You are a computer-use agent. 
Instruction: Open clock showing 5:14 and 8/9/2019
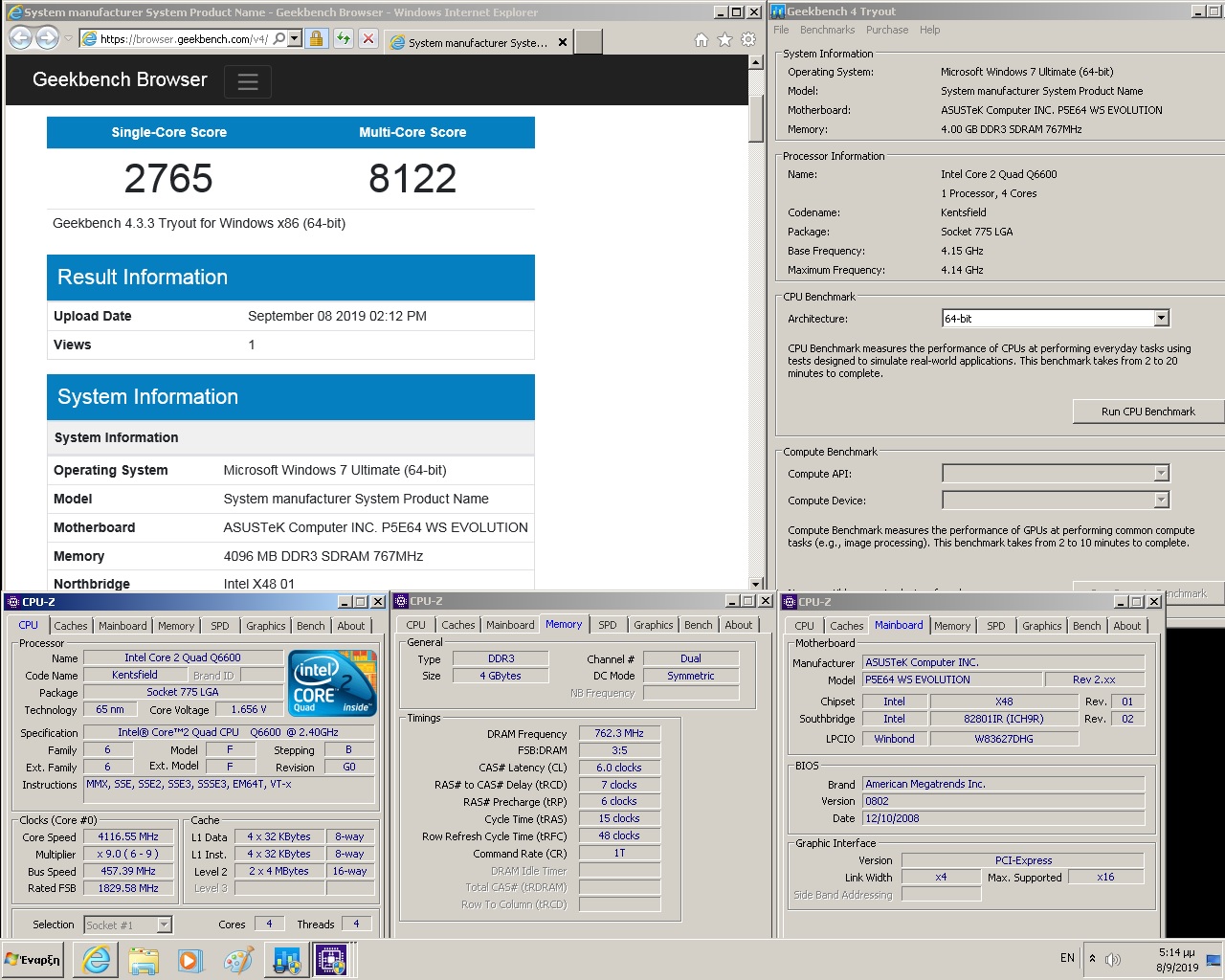1176,960
